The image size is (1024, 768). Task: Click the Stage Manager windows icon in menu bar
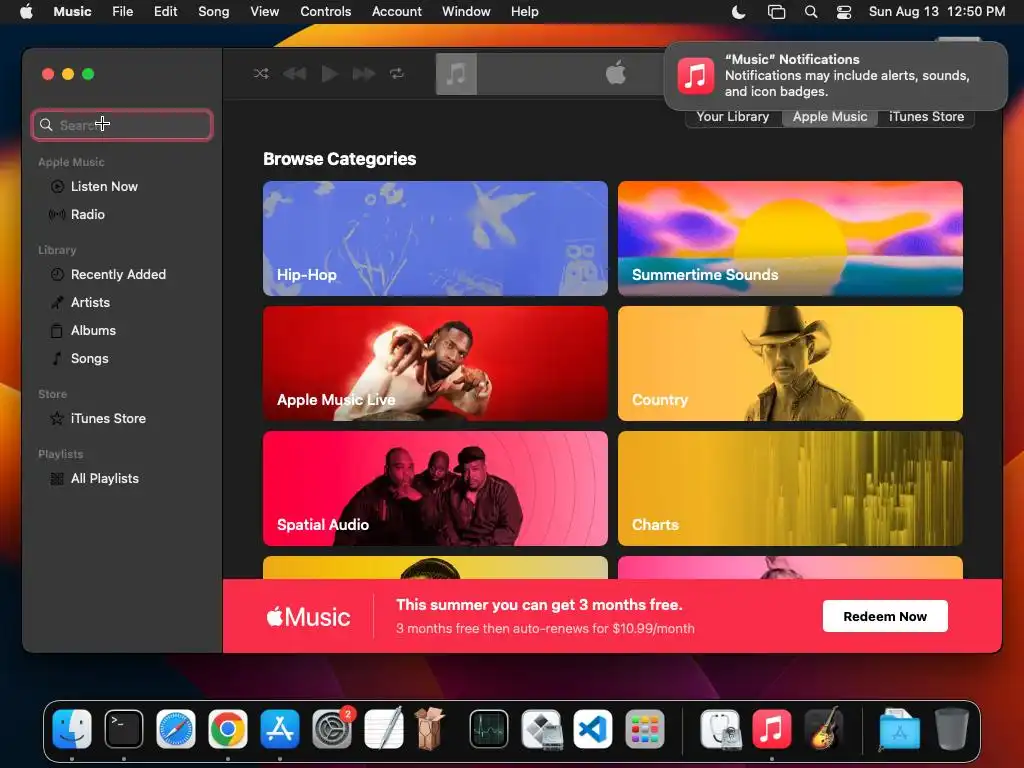776,12
